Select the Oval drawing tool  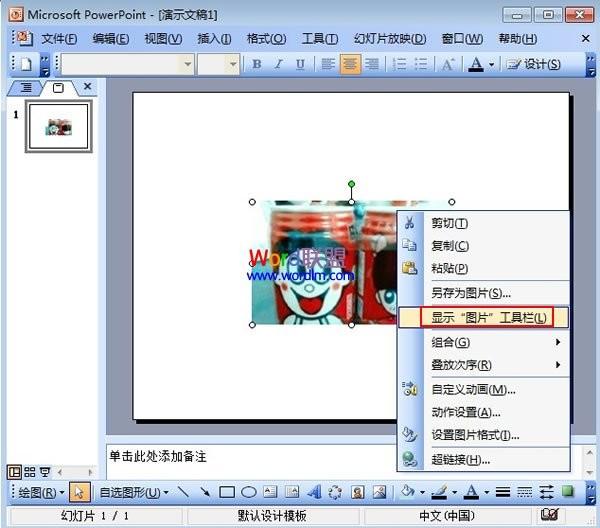(x=249, y=492)
